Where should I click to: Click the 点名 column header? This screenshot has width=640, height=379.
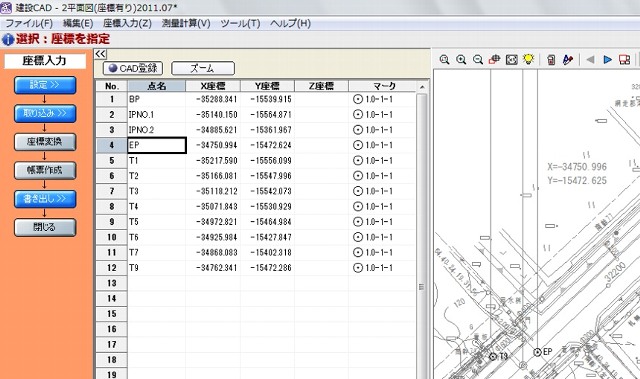[x=157, y=86]
